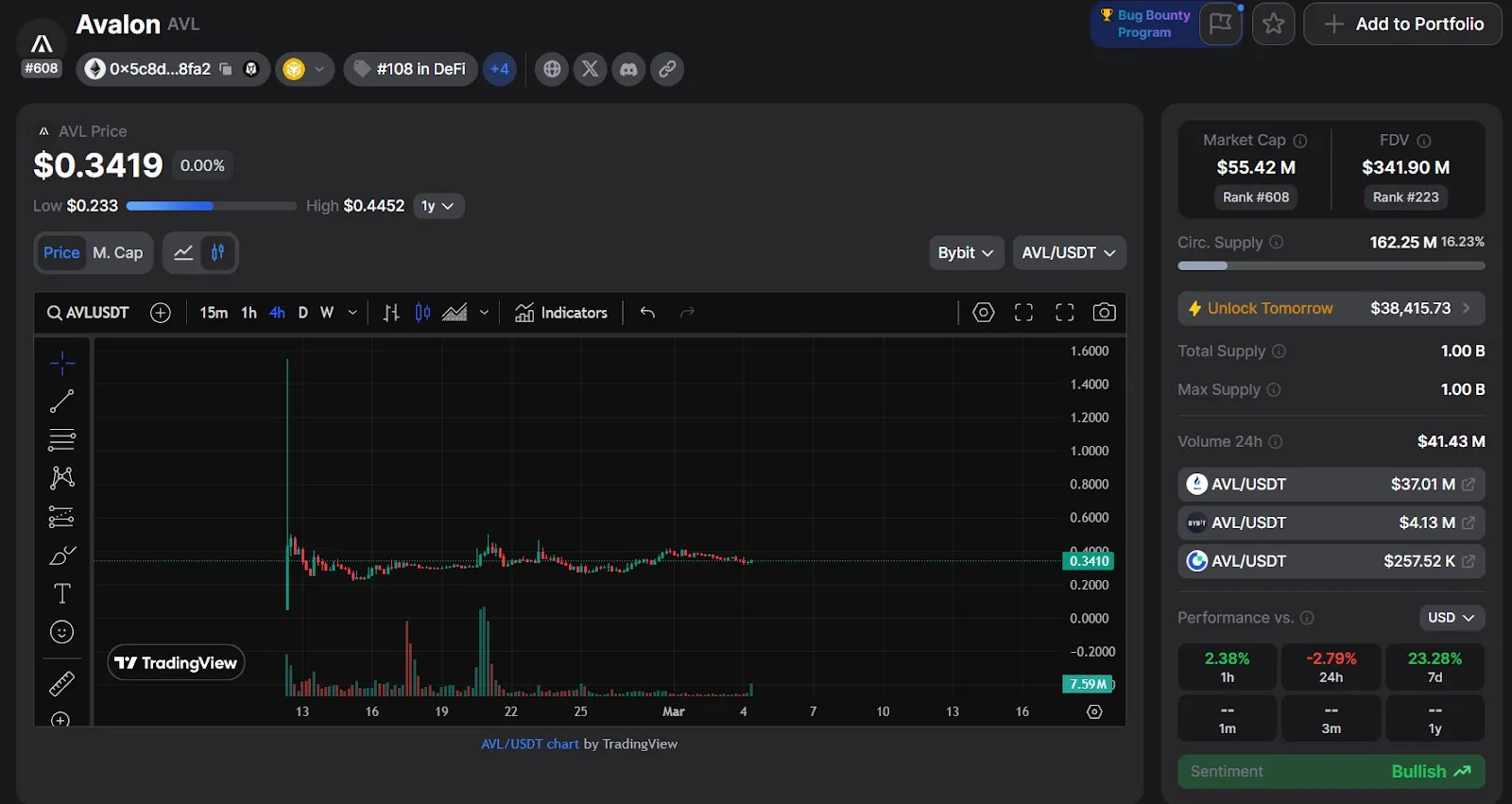Click the AVLUSDT symbol search field
Screen dimensions: 1512x804
[x=89, y=313]
